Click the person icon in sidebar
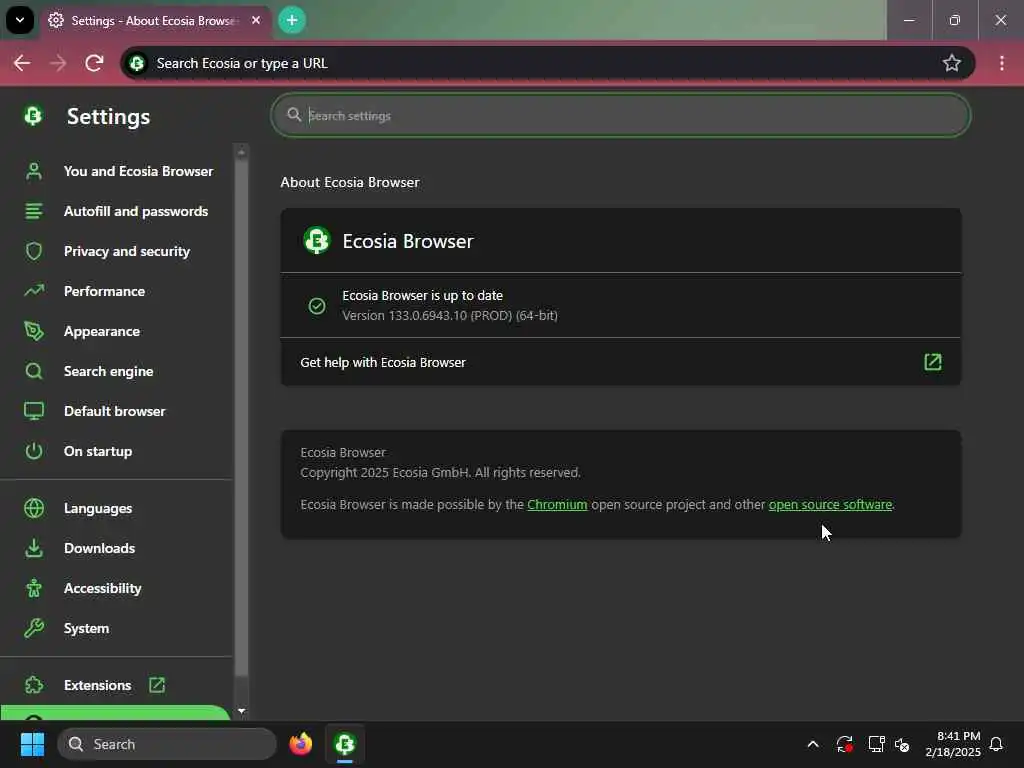The width and height of the screenshot is (1024, 768). (x=34, y=171)
